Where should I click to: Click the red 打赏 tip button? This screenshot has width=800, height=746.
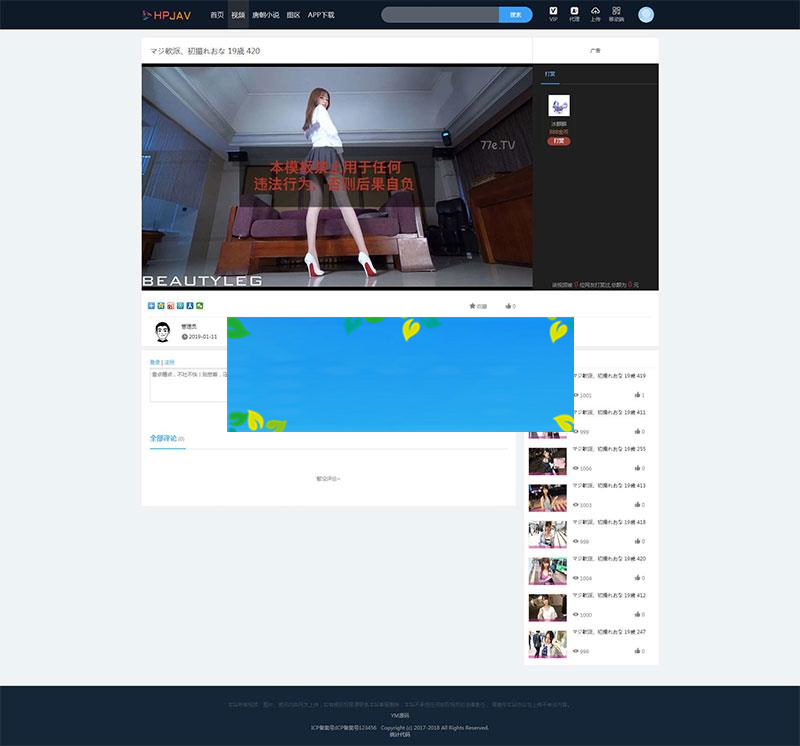point(558,140)
